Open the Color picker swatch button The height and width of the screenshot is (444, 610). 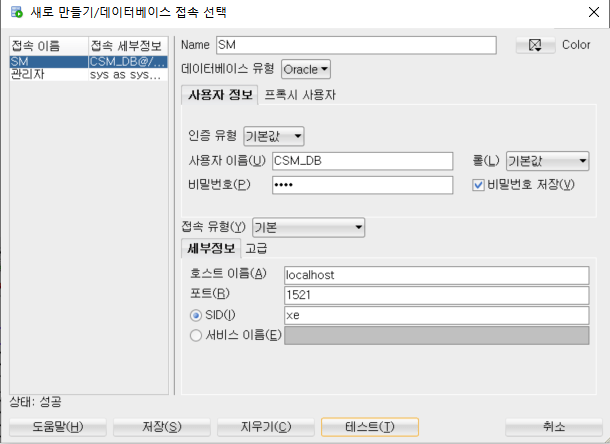535,45
